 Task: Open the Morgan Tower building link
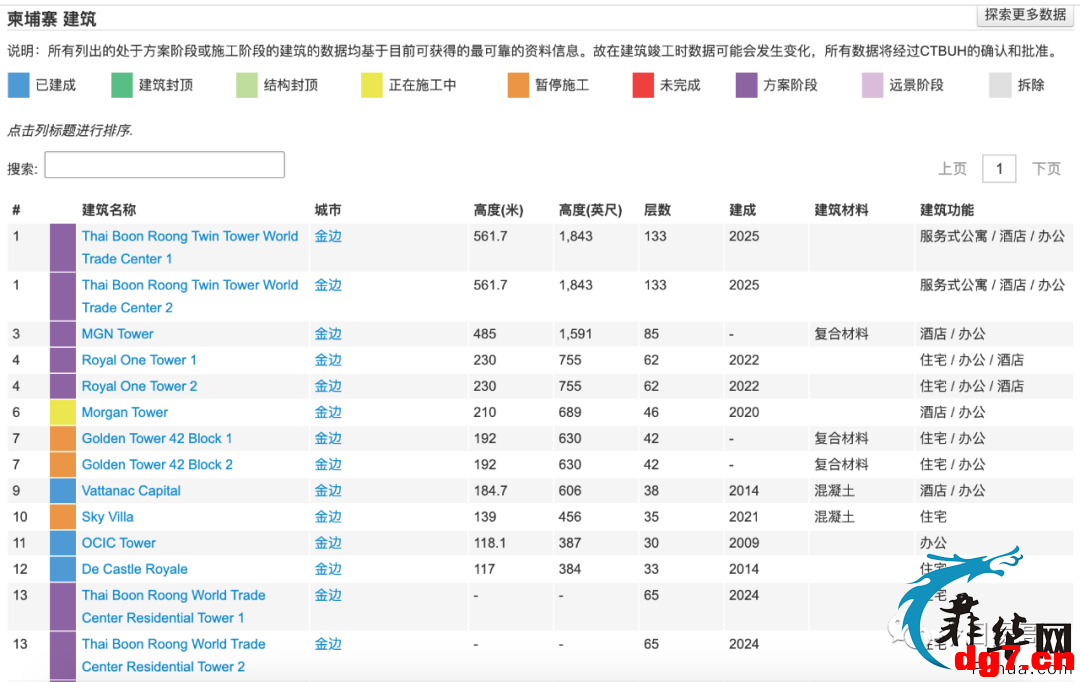click(125, 413)
